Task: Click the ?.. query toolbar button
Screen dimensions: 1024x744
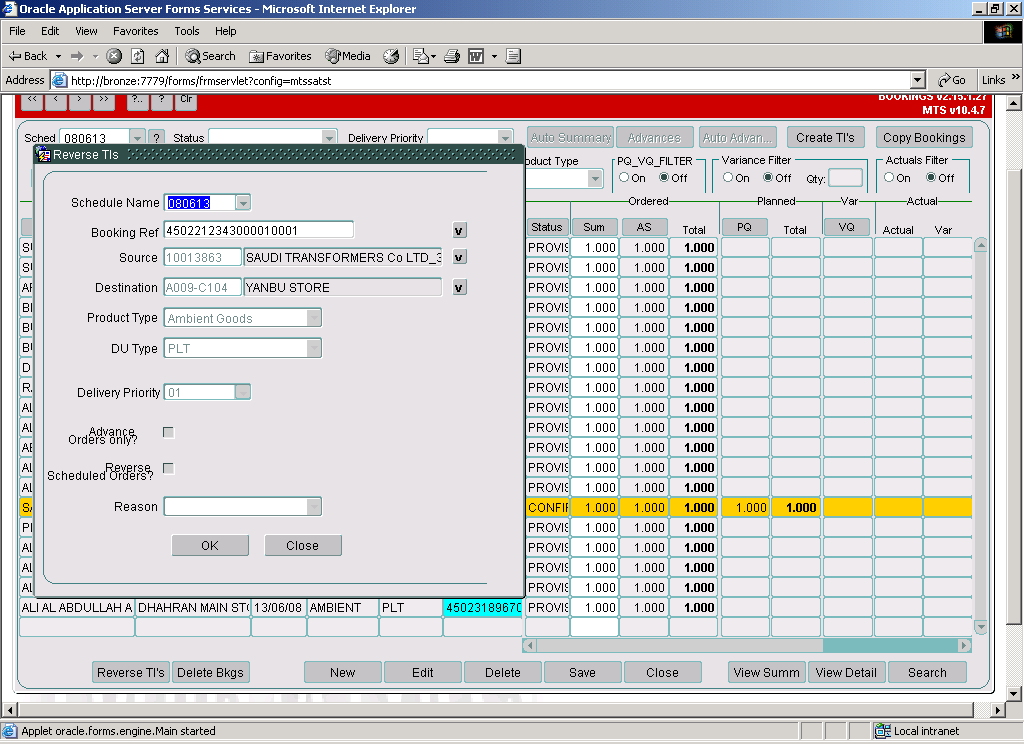Action: click(x=137, y=100)
